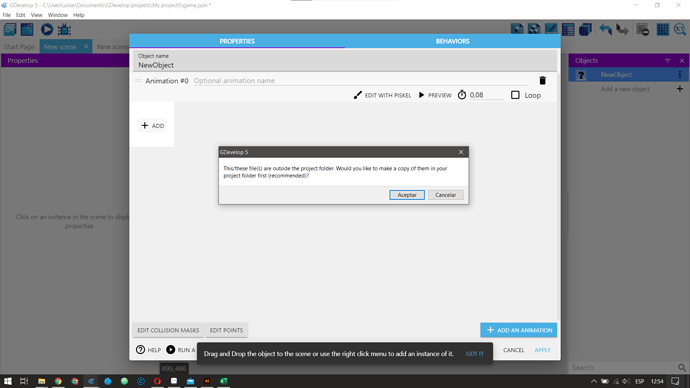
Task: Open the layers editor toolbar icon
Action: (x=585, y=29)
